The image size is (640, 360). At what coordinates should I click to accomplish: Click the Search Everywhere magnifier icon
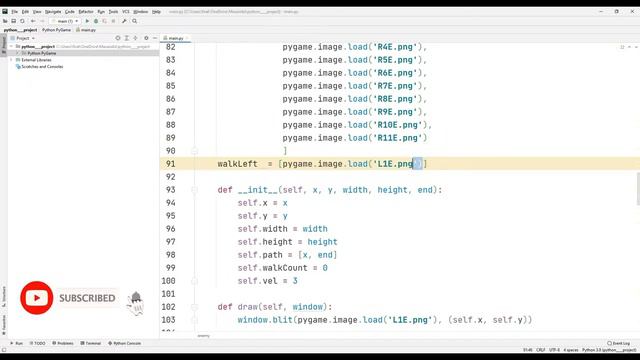click(x=134, y=21)
